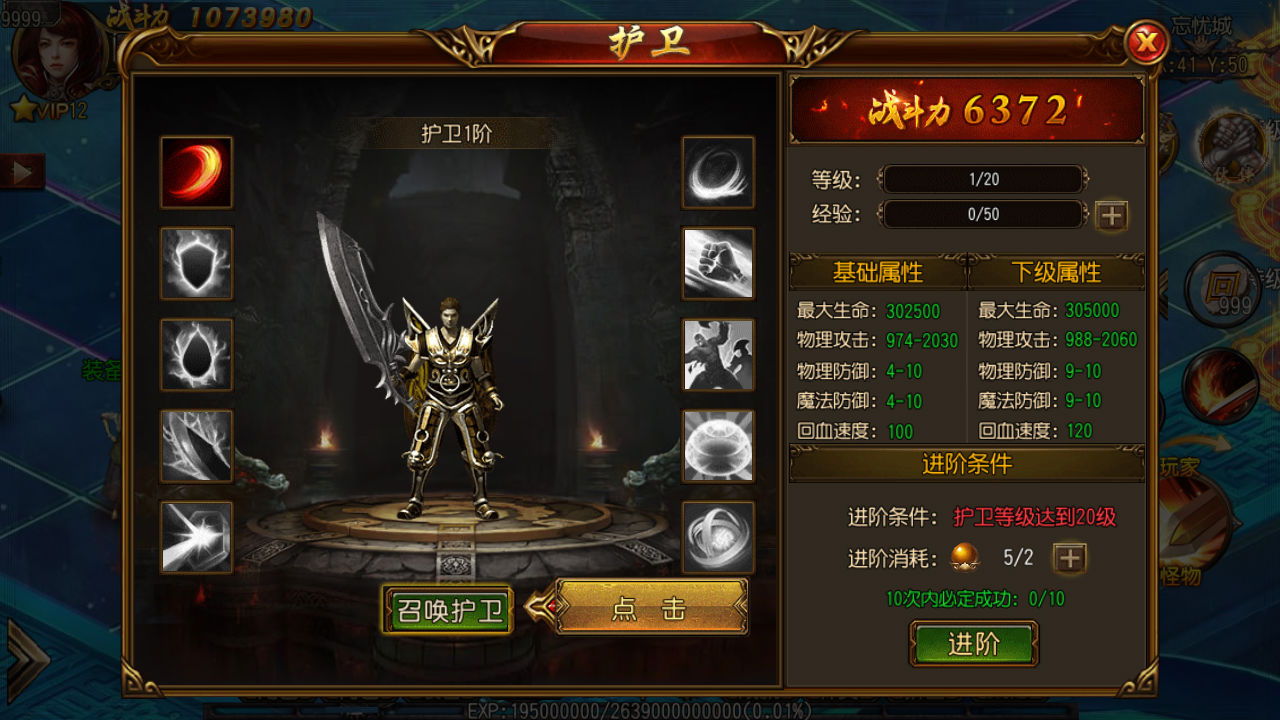Viewport: 1280px width, 720px height.
Task: Select the light beam skill icon
Action: coord(196,537)
